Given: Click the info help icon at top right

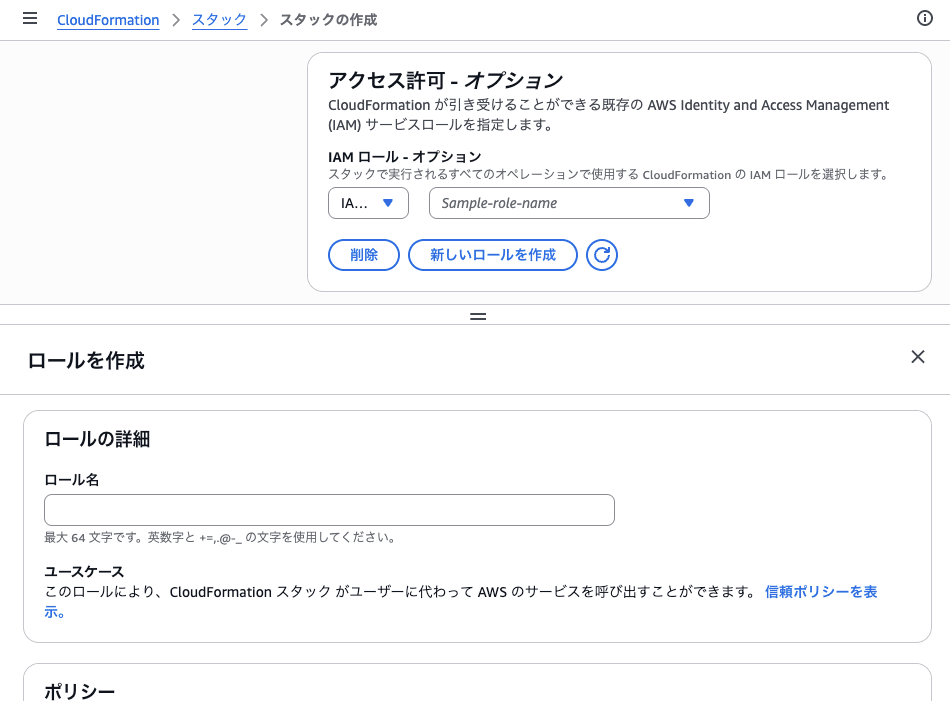Looking at the screenshot, I should [x=925, y=18].
